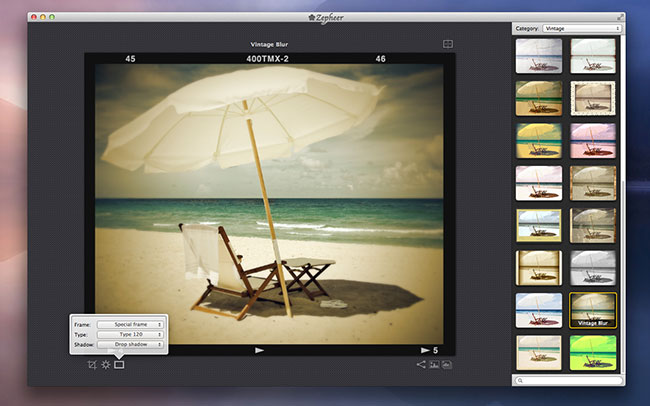This screenshot has height=406, width=650.
Task: Open the Category dropdown set to Vintage
Action: coord(582,29)
